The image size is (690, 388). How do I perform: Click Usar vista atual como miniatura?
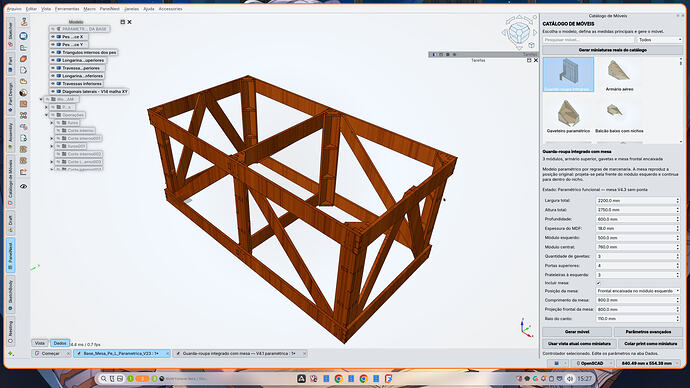pos(579,344)
